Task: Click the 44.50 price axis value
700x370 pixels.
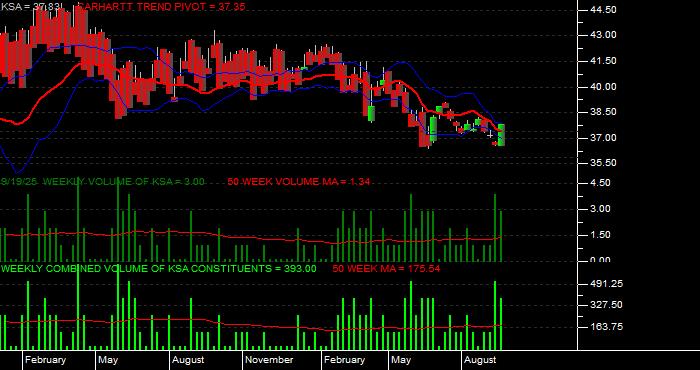Action: [603, 10]
